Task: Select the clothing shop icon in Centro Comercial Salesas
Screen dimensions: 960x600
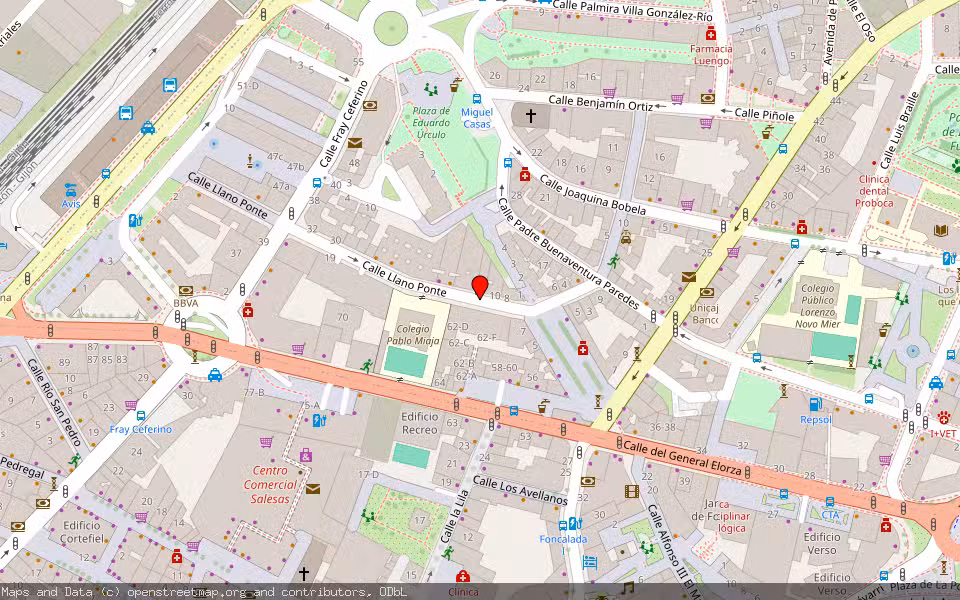Action: point(306,455)
